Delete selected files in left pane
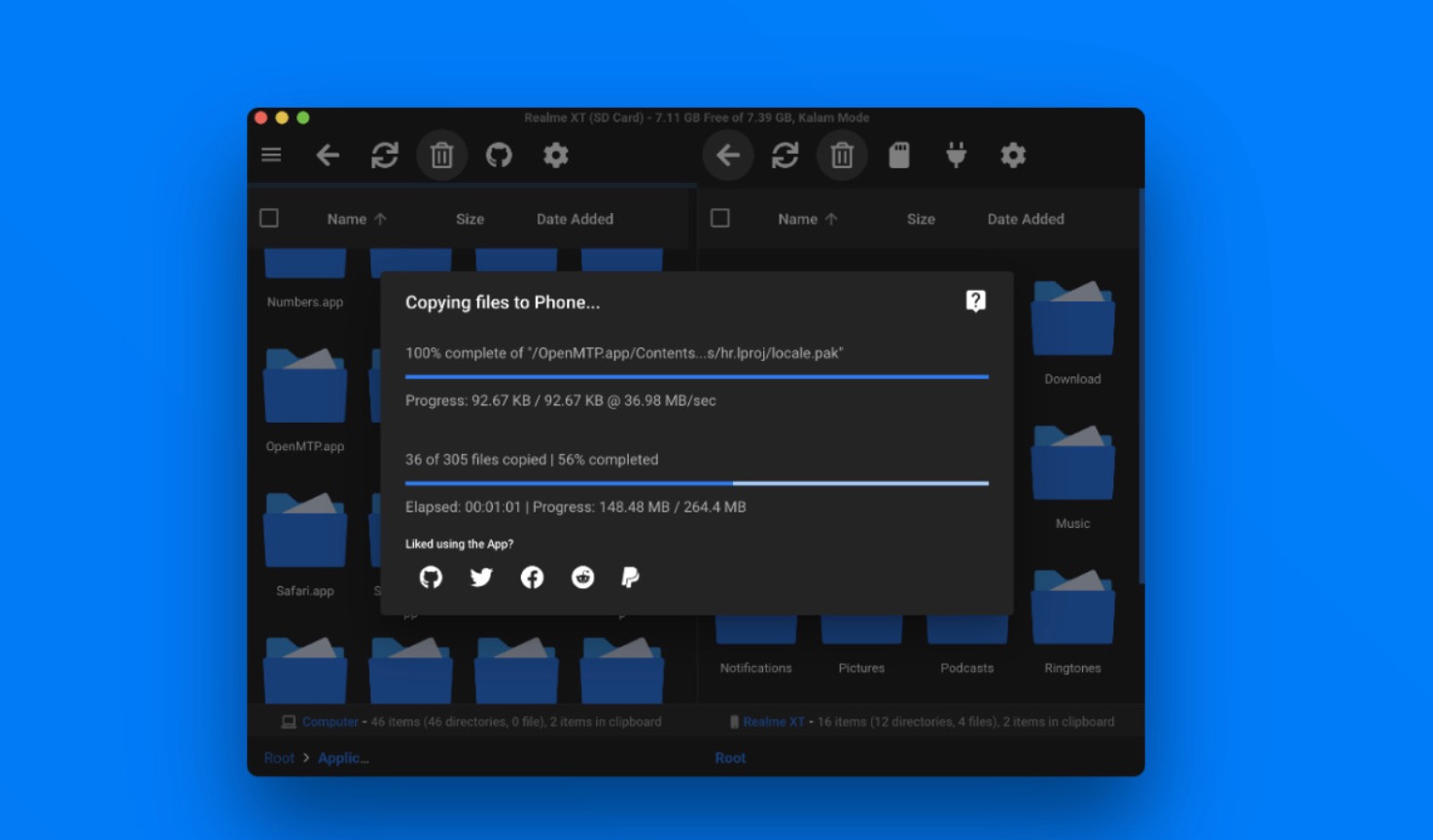The image size is (1433, 840). 441,155
